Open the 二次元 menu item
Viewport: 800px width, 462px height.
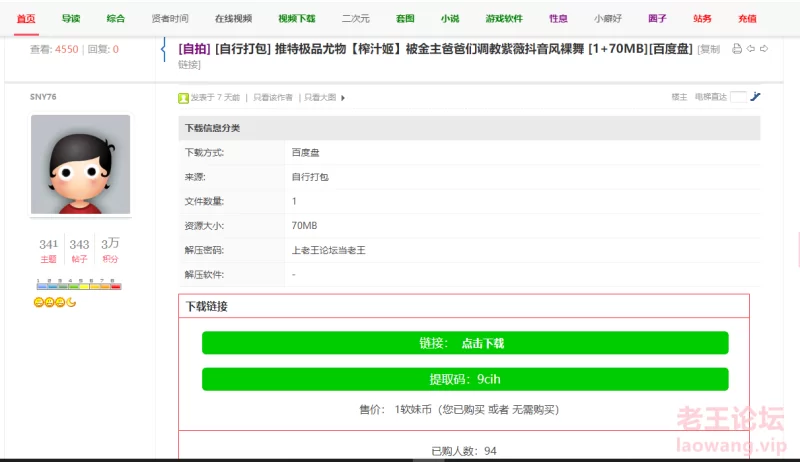tap(356, 19)
